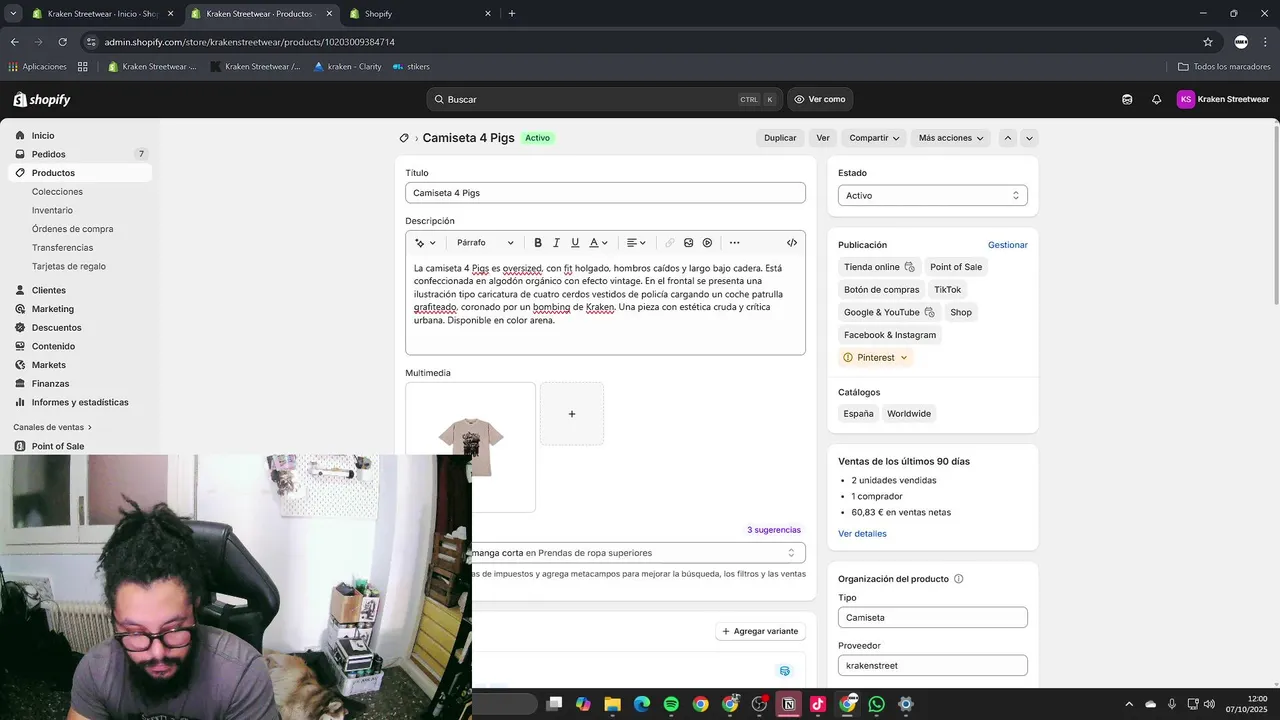Open the Más acciones dropdown
This screenshot has height=720, width=1280.
click(x=951, y=138)
